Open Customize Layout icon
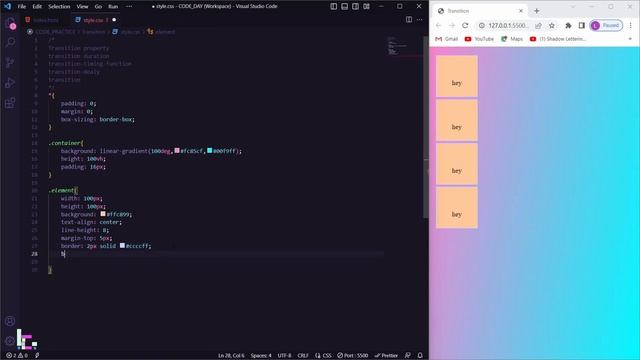Image resolution: width=640 pixels, height=360 pixels. tap(367, 6)
